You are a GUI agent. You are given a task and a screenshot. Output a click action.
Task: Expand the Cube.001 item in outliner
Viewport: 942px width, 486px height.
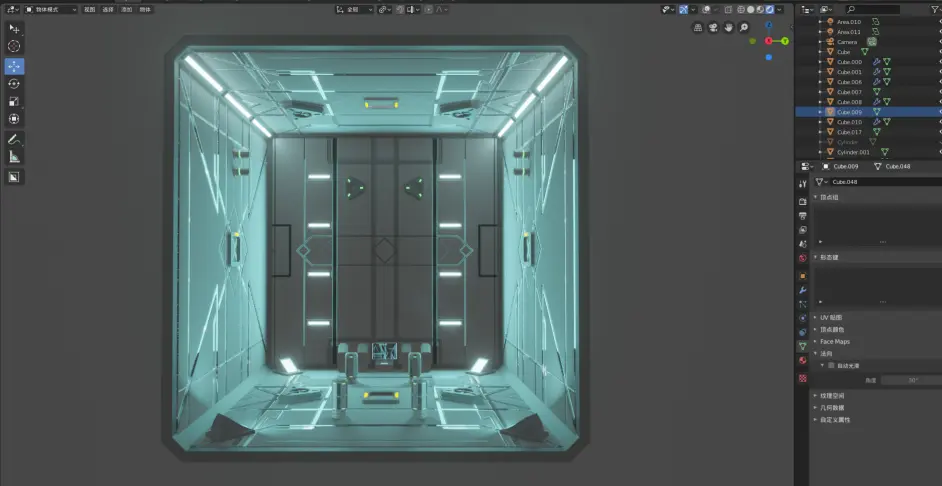pyautogui.click(x=821, y=72)
